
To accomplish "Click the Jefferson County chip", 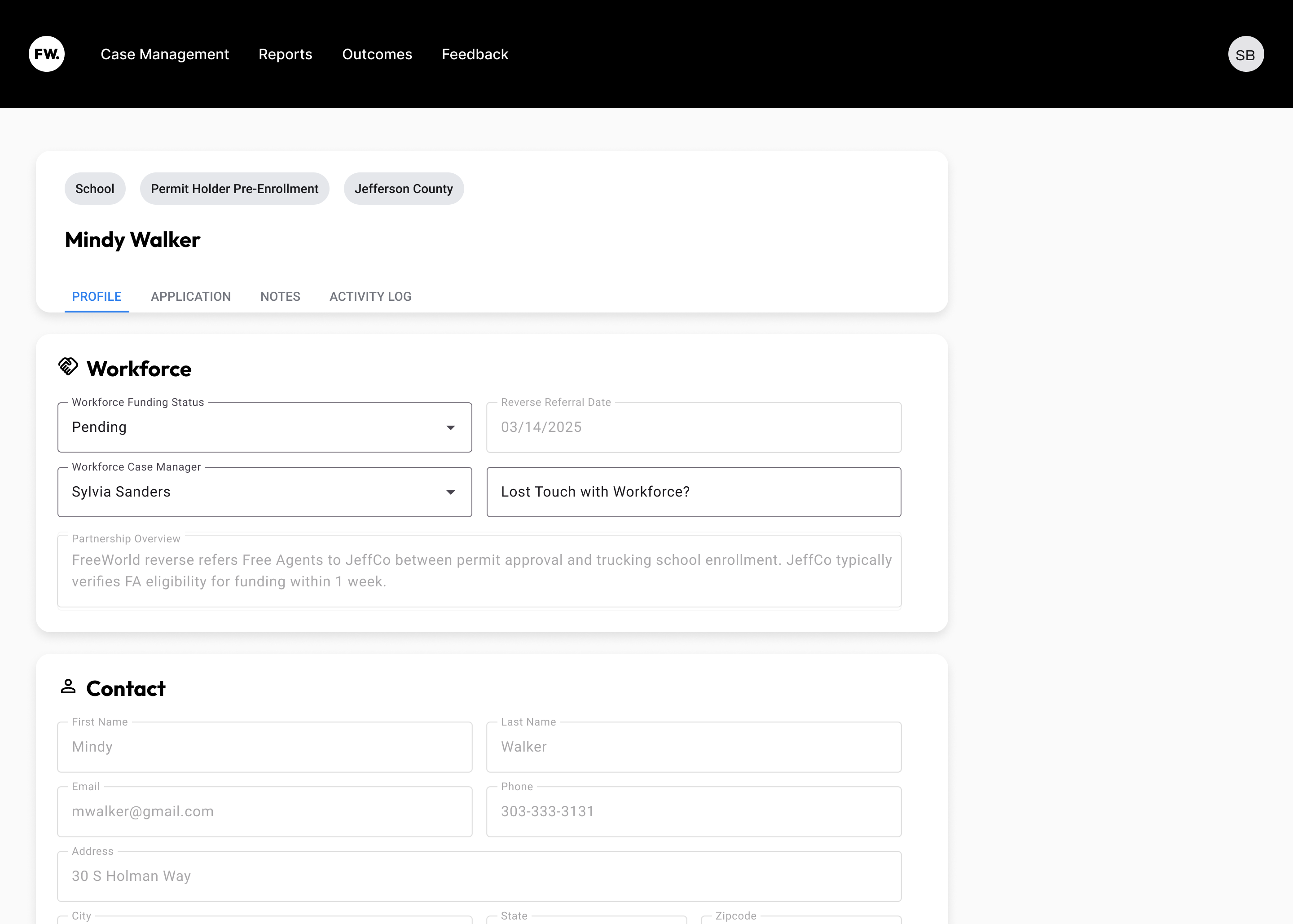I will tap(404, 188).
